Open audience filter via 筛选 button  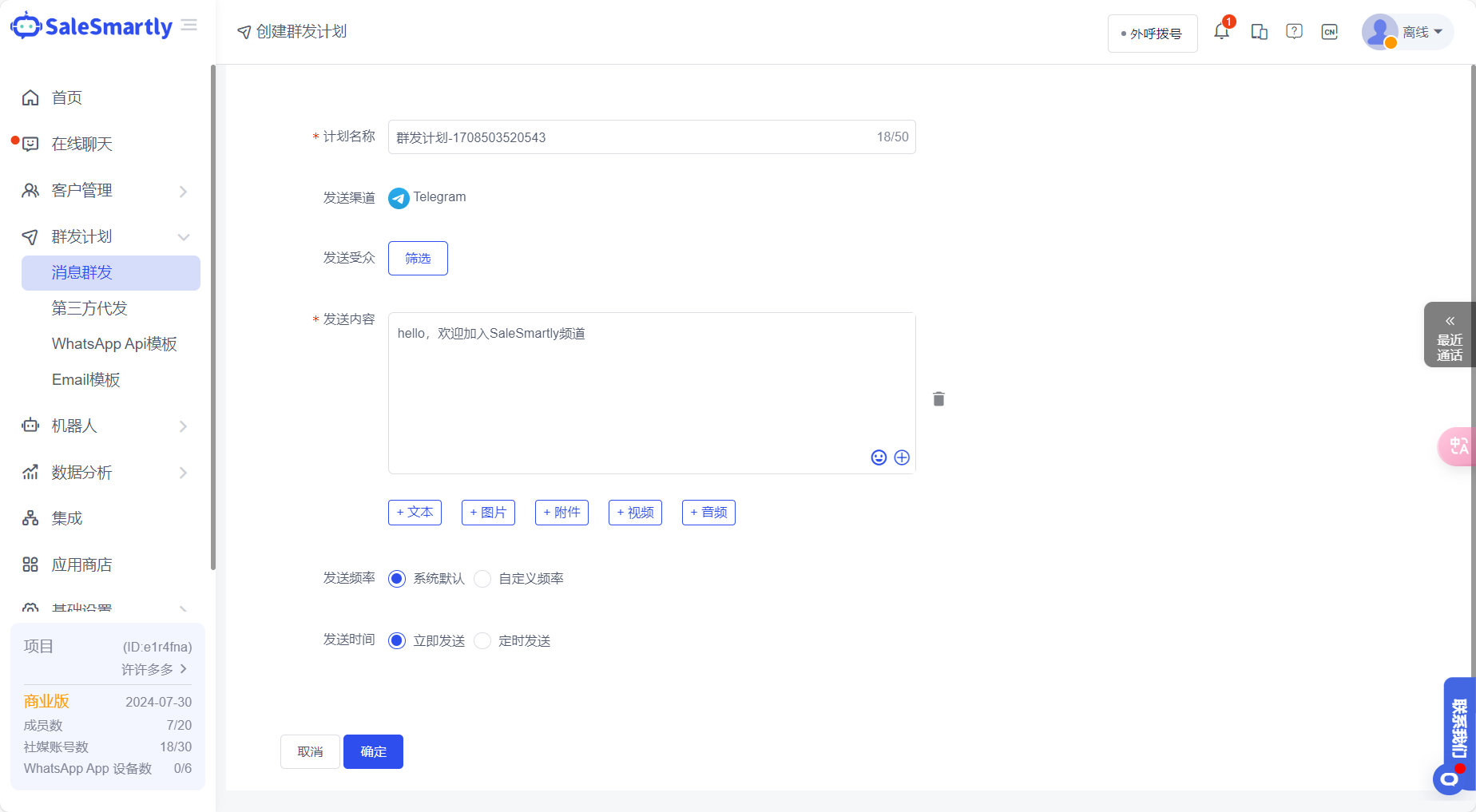click(417, 258)
